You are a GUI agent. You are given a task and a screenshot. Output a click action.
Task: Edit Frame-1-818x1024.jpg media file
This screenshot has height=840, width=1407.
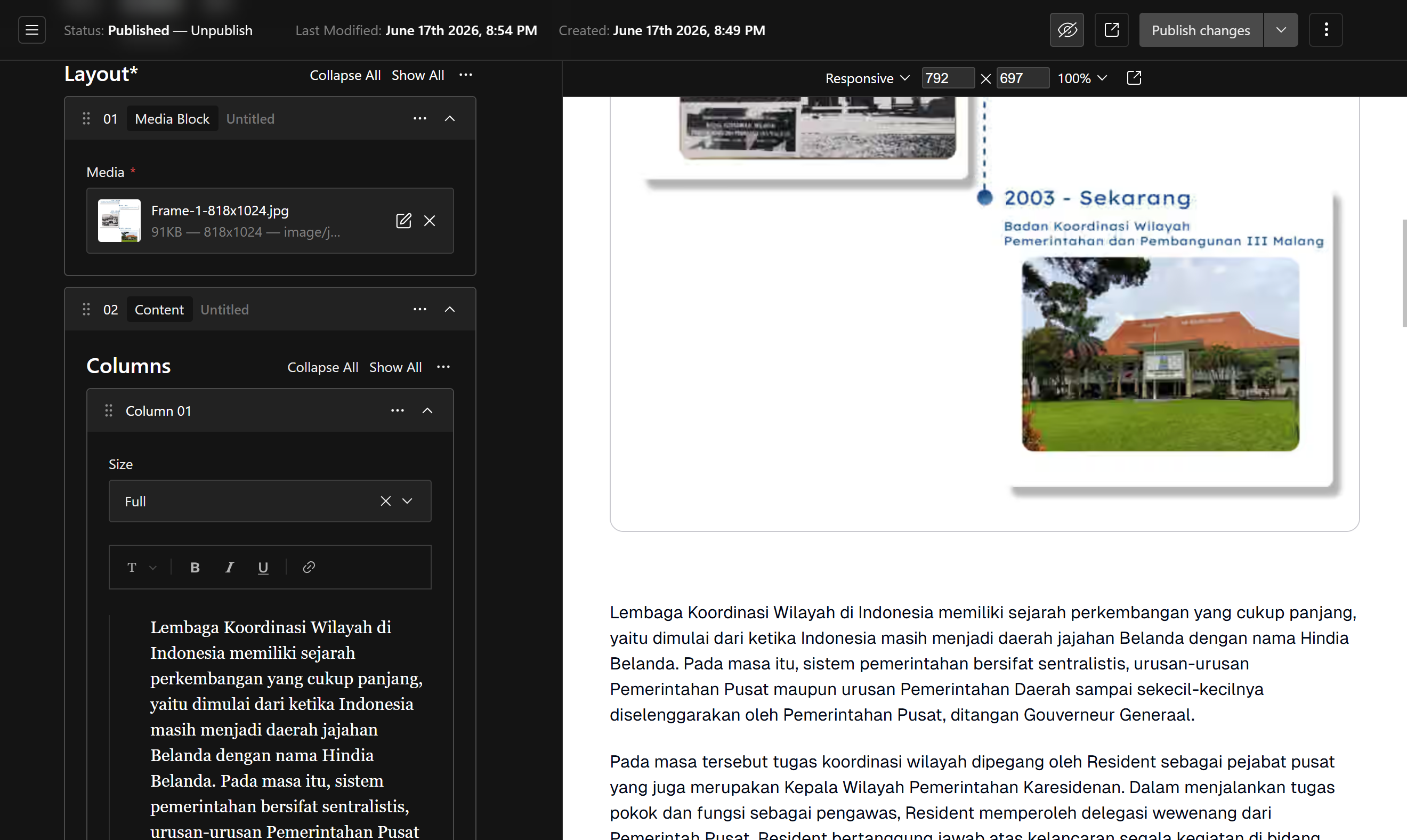(x=403, y=221)
